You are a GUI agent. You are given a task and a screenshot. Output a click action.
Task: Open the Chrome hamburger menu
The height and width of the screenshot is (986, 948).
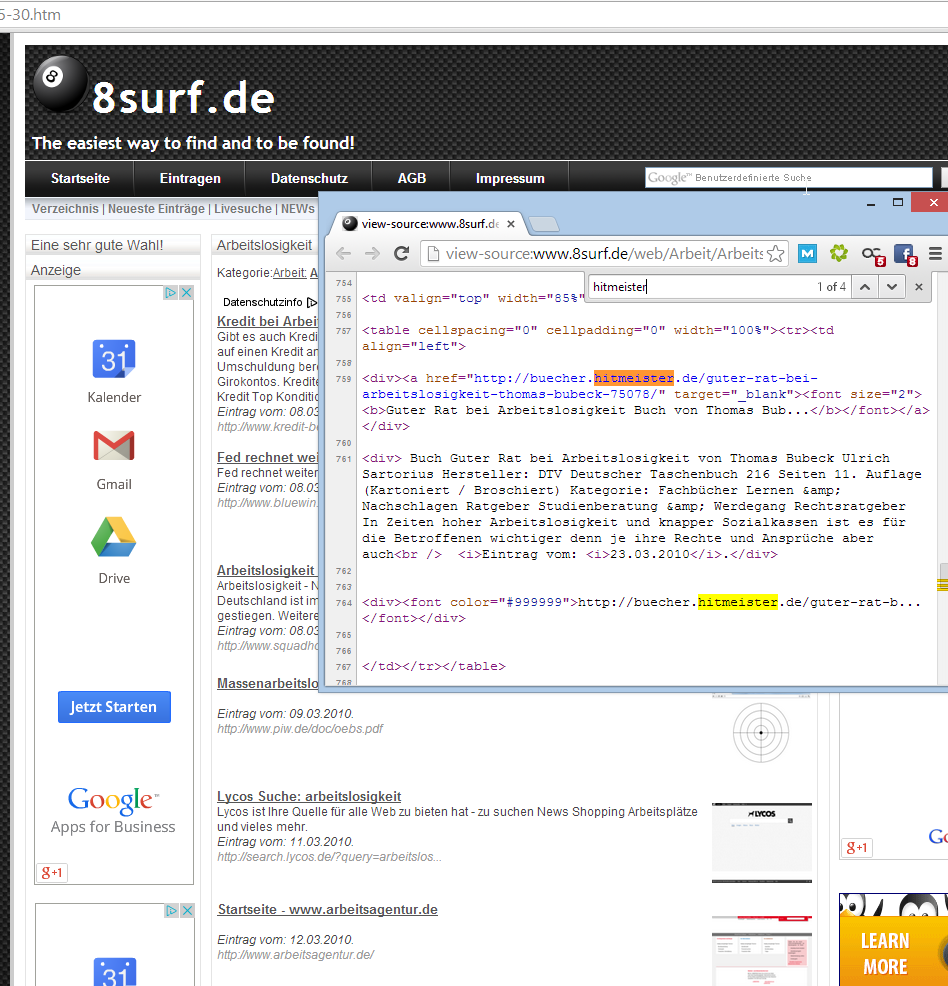(935, 253)
